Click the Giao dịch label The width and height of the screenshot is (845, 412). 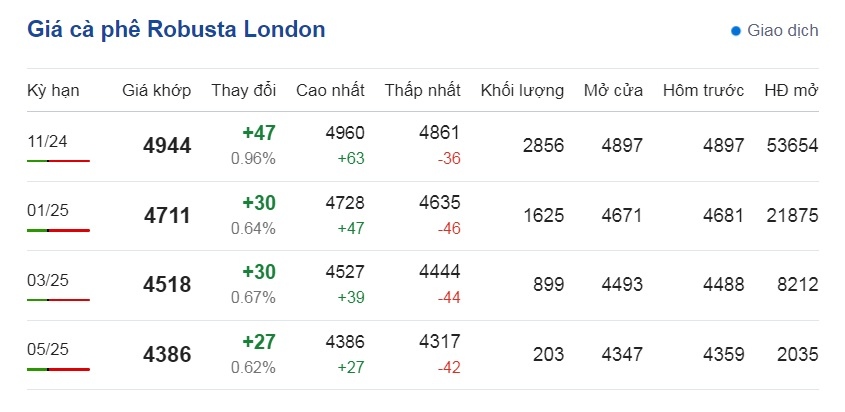[782, 31]
